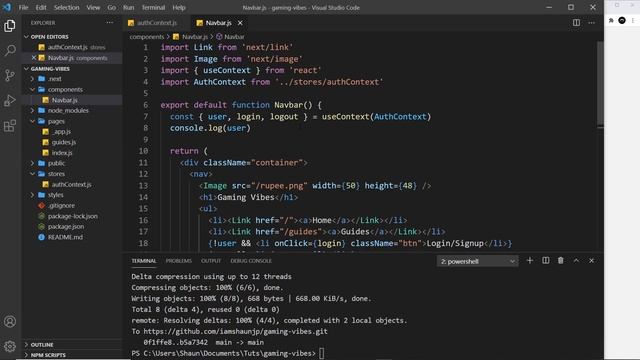Open the Selection menu
This screenshot has width=640, height=360.
(x=67, y=7)
